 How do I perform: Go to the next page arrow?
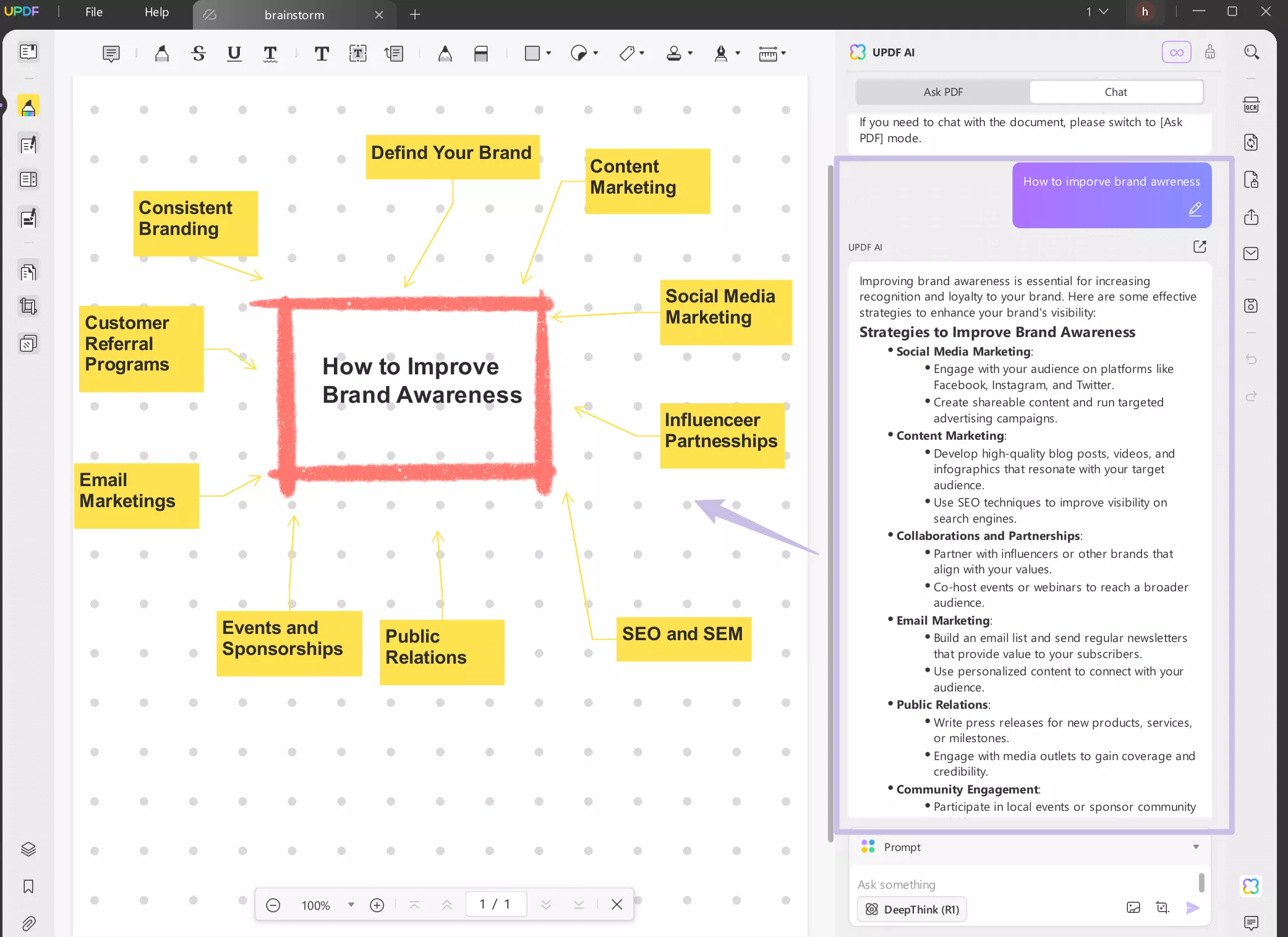pyautogui.click(x=546, y=905)
